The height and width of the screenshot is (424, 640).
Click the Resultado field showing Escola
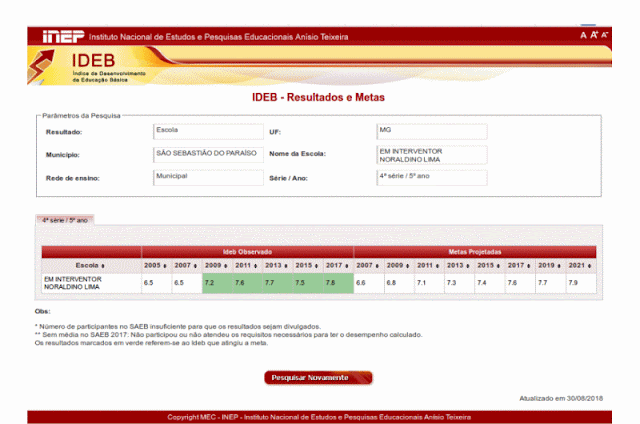[208, 132]
